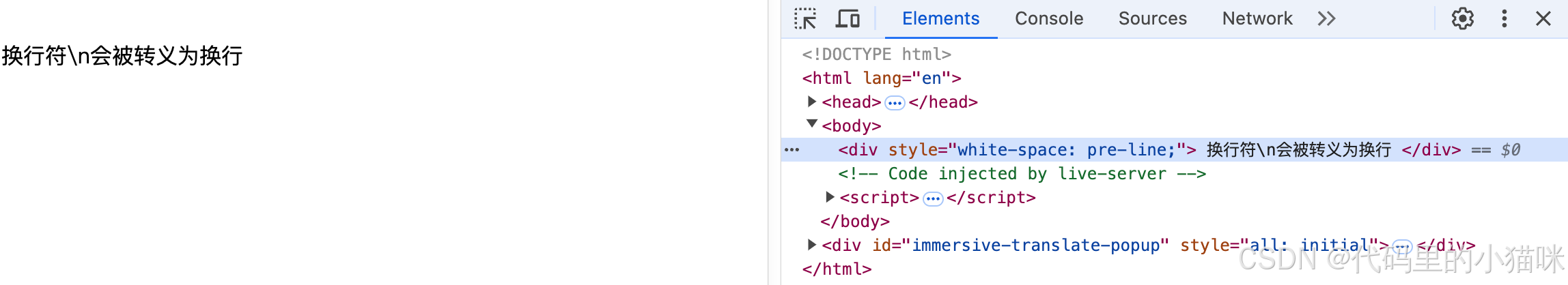Click the page text 换行符\n会被转义为换行
1568x285 pixels.
[122, 55]
